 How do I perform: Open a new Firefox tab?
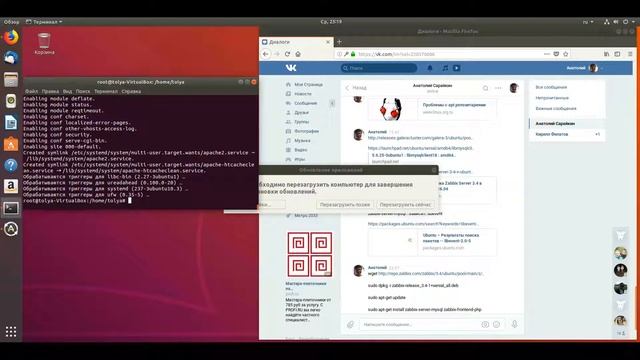coord(339,42)
